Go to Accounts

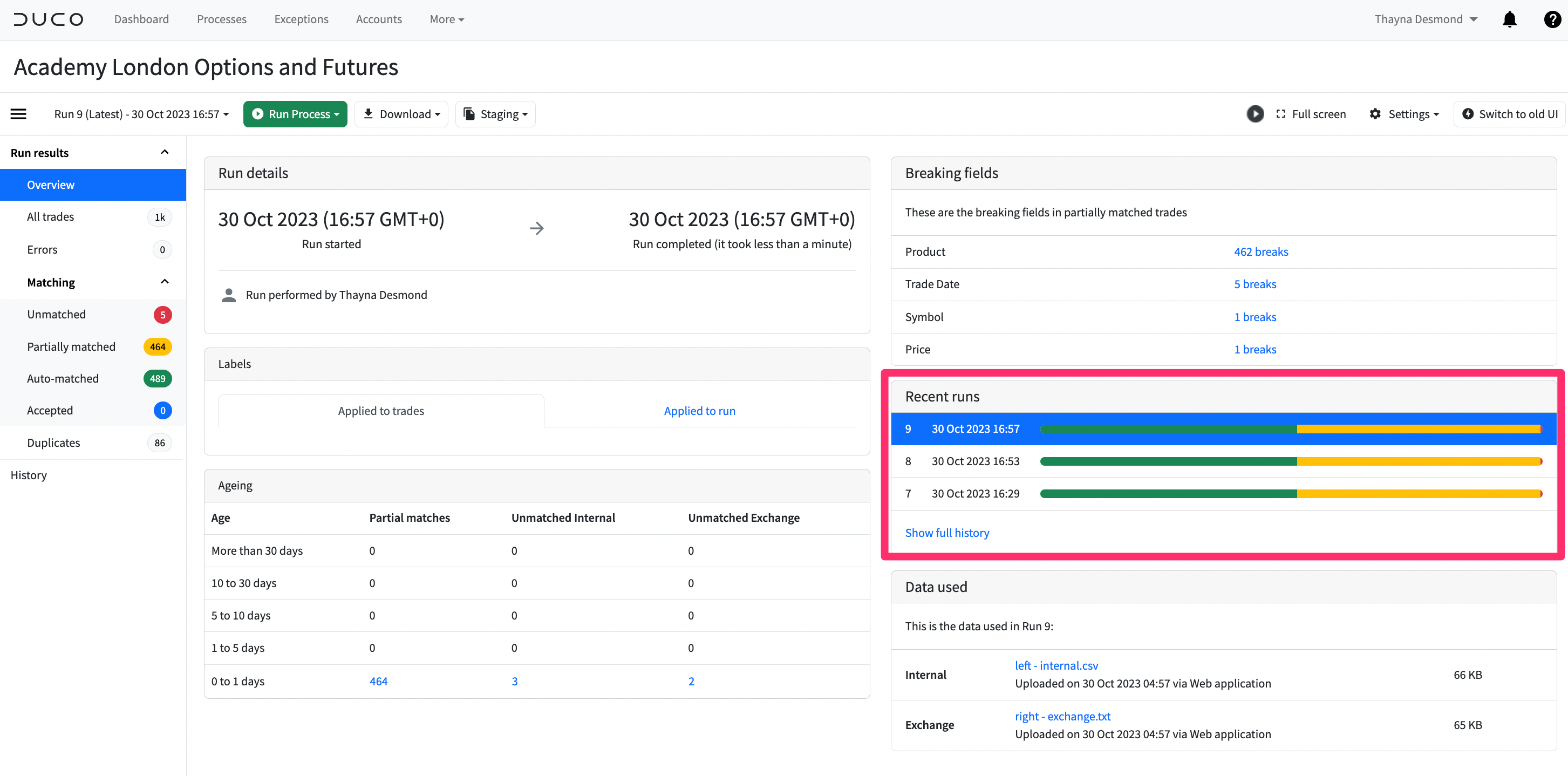coord(379,19)
